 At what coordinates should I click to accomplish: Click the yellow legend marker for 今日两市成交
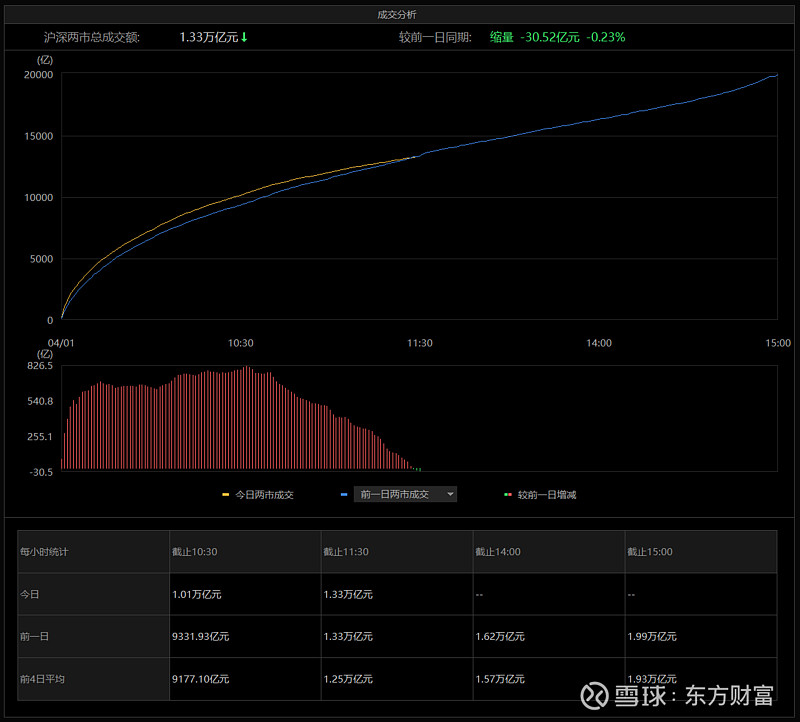[226, 494]
